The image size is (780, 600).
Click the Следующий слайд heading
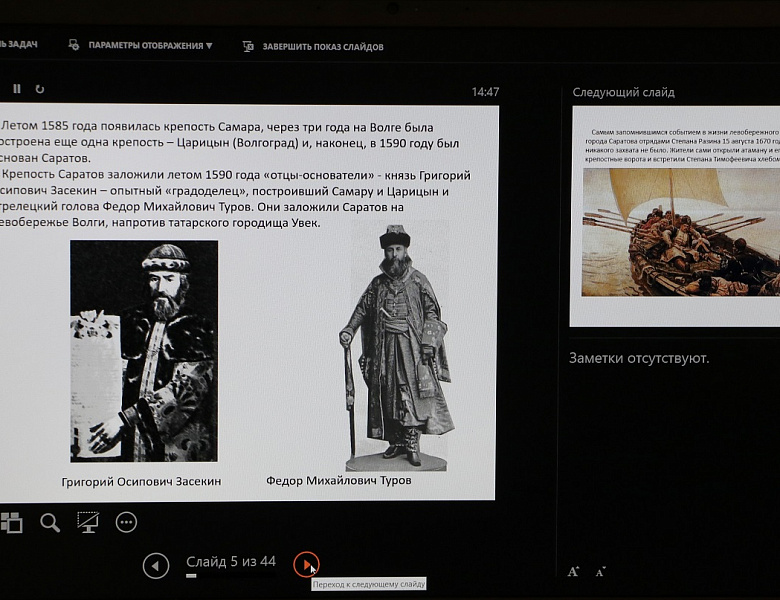click(x=623, y=93)
